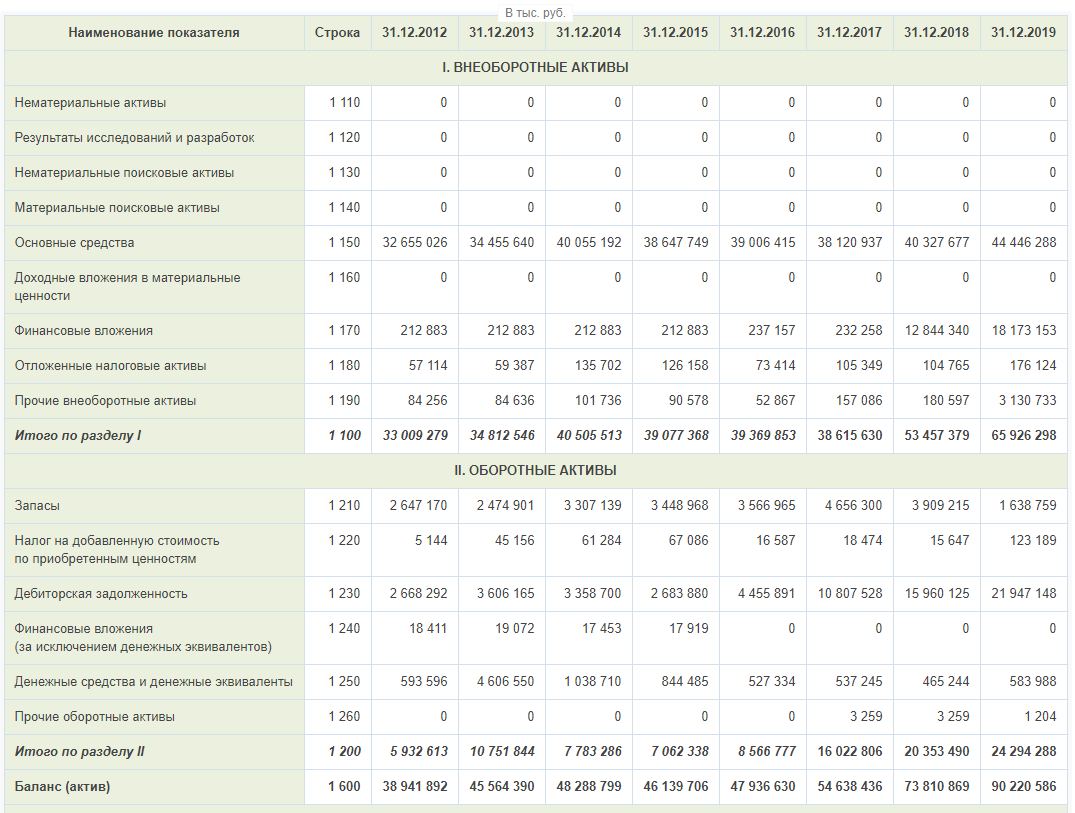Select 'Прочие внеоборотные активы' row label

click(106, 400)
